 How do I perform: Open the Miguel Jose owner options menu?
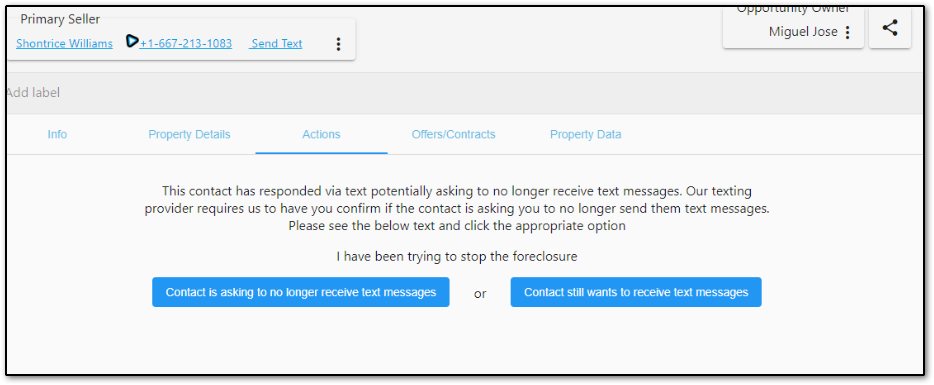(x=848, y=32)
